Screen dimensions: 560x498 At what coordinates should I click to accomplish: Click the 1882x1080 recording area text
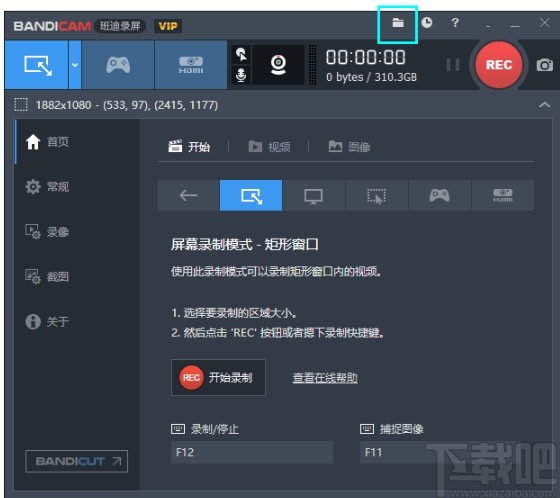[x=127, y=105]
